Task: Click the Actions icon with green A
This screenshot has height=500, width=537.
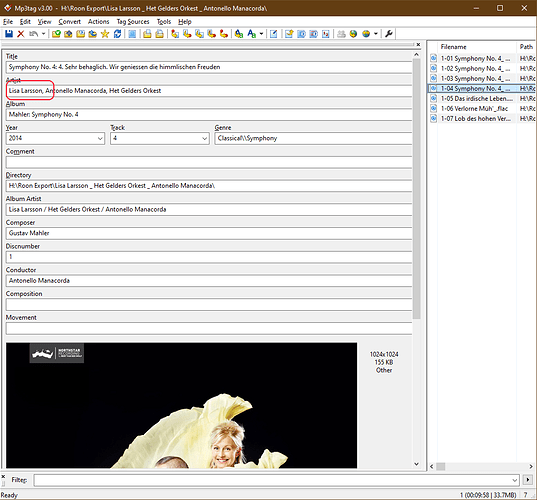Action: coord(239,34)
